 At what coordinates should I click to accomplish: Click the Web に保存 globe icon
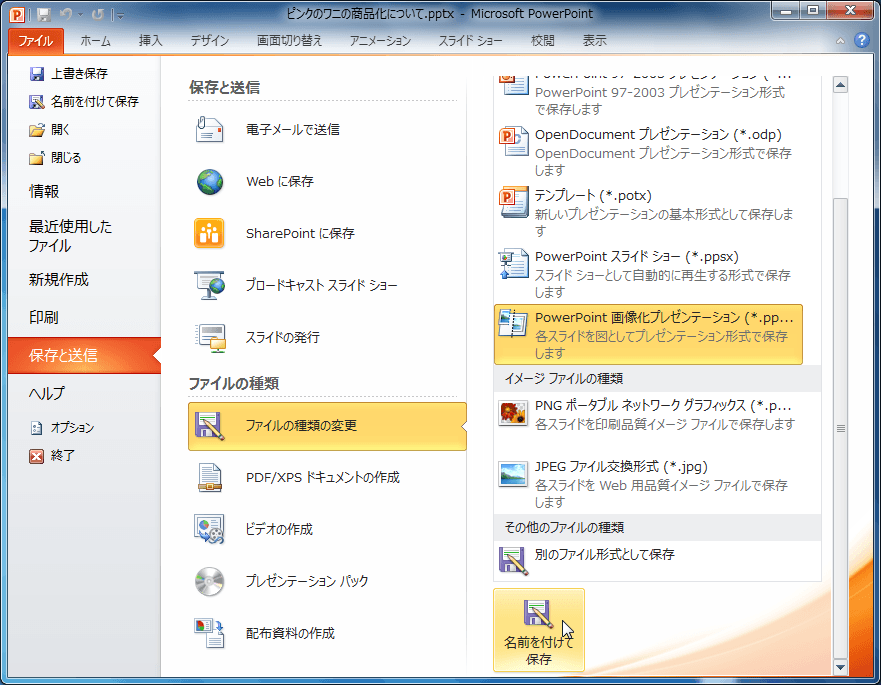pos(210,182)
